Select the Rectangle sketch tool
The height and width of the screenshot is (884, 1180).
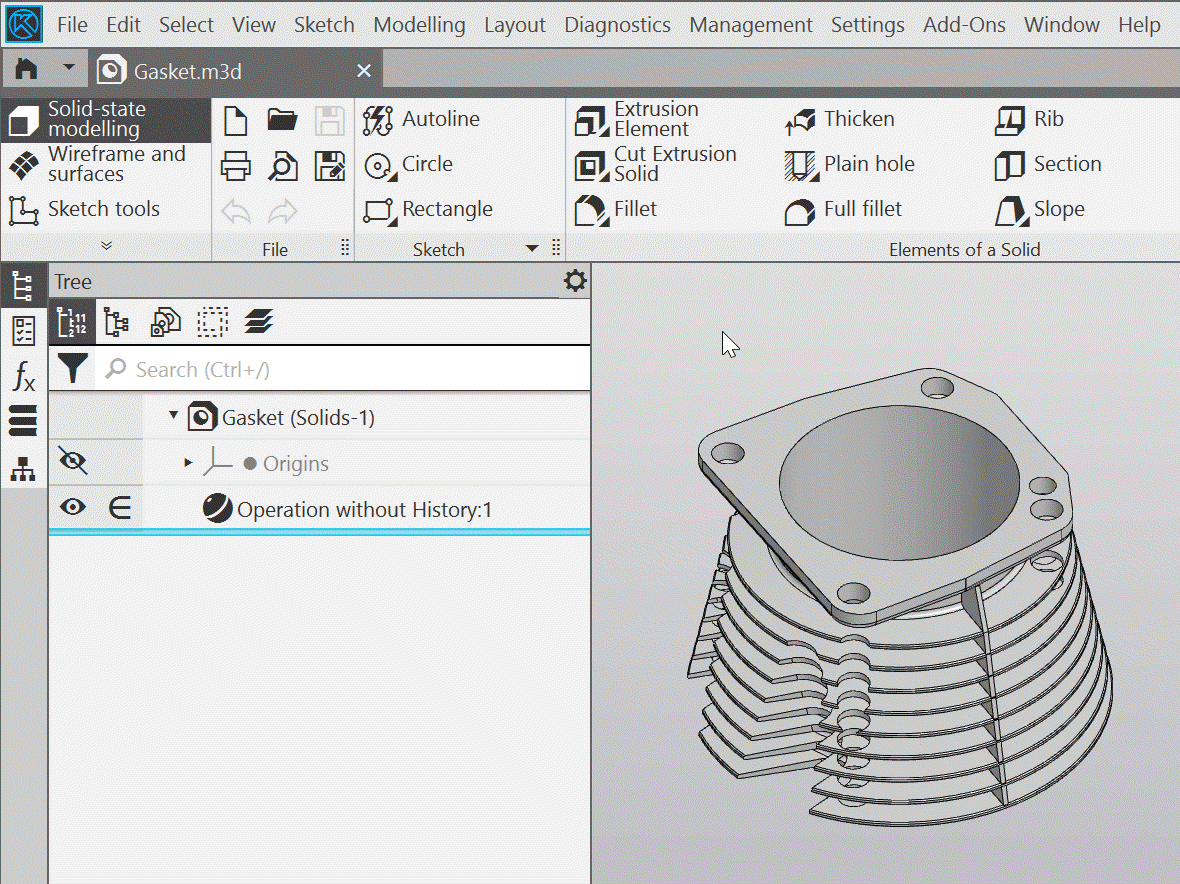[428, 210]
